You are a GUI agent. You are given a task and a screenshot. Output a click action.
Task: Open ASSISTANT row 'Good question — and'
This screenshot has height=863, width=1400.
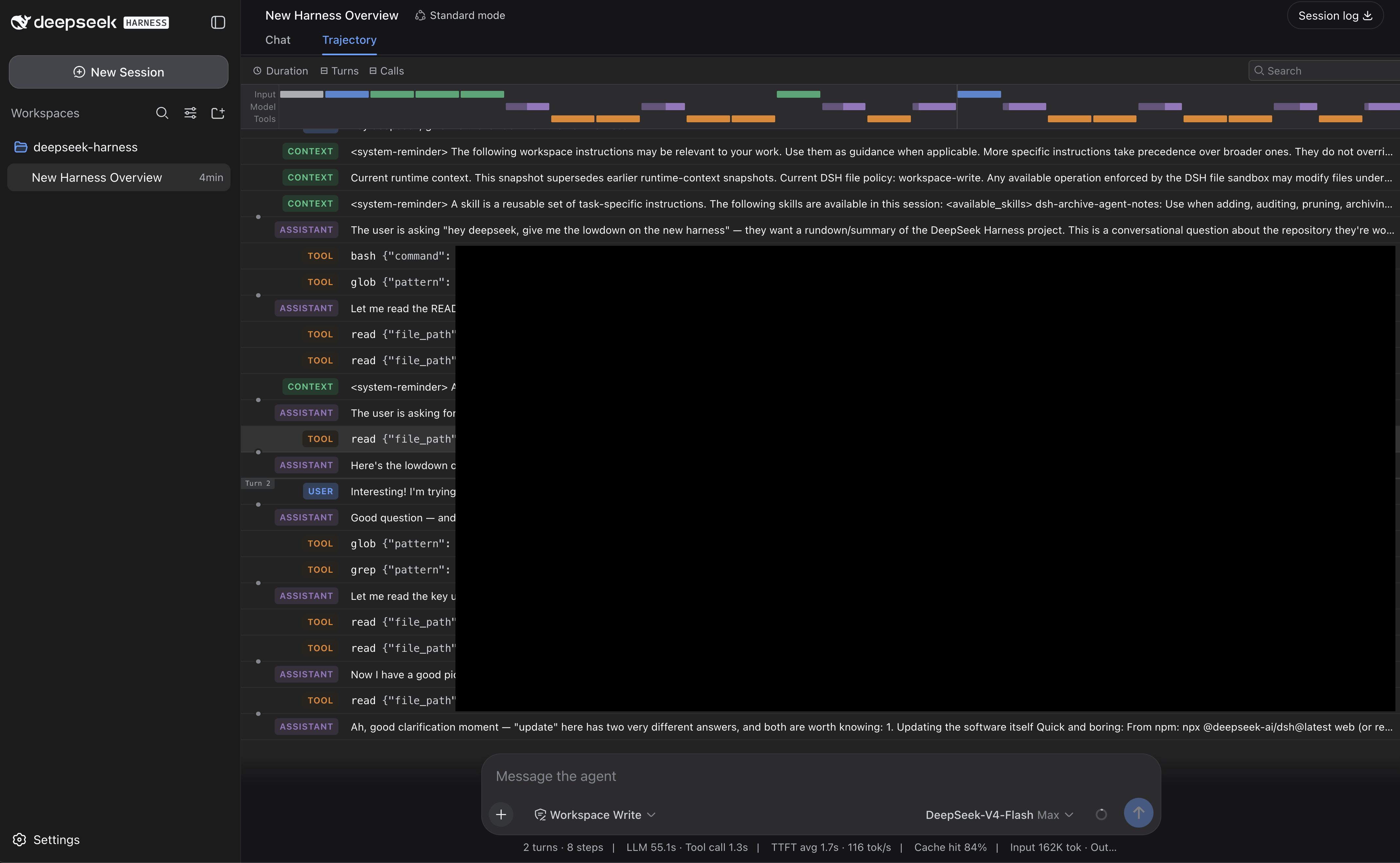click(820, 518)
